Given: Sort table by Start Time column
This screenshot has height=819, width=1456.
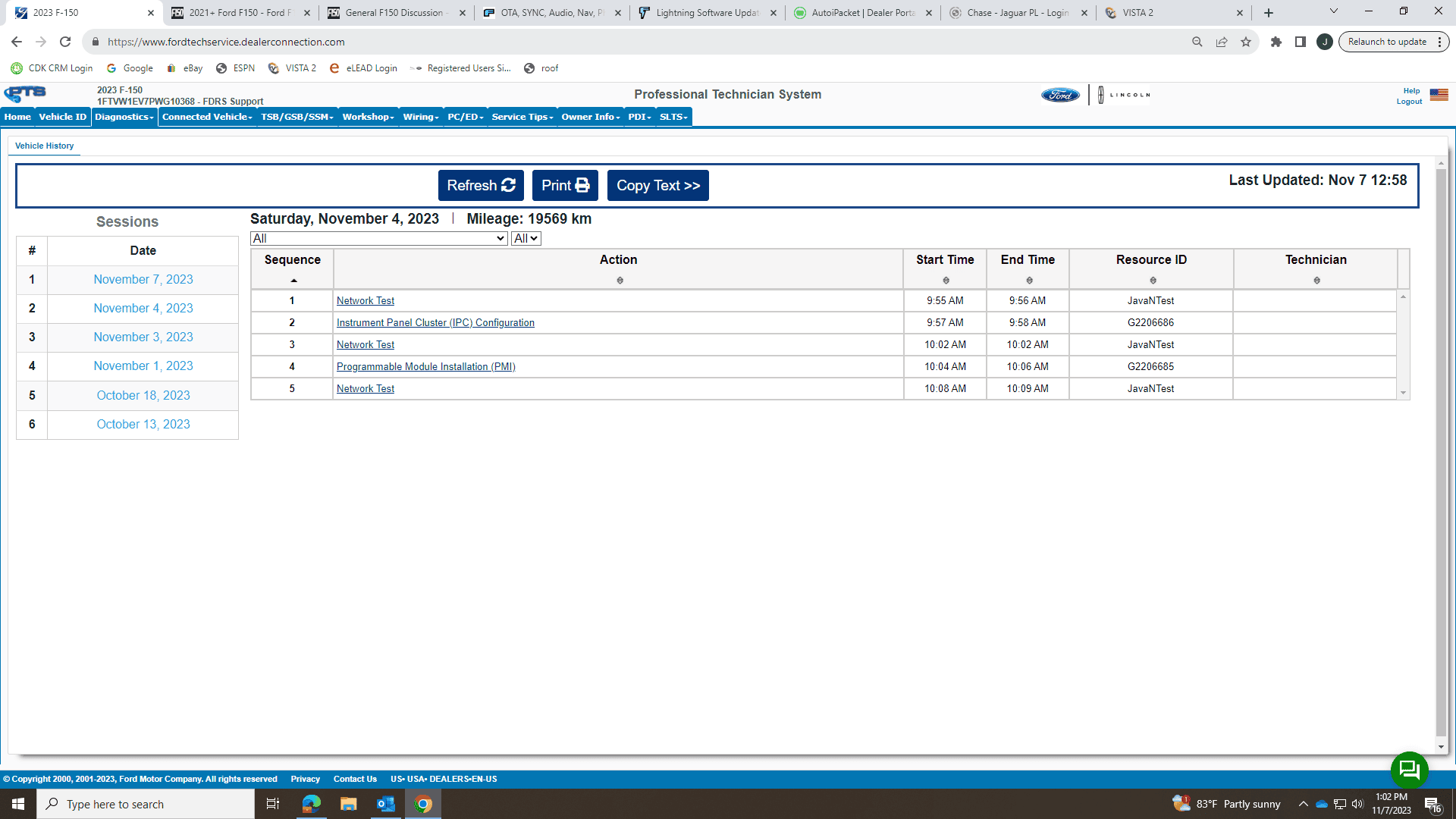Looking at the screenshot, I should (x=945, y=280).
